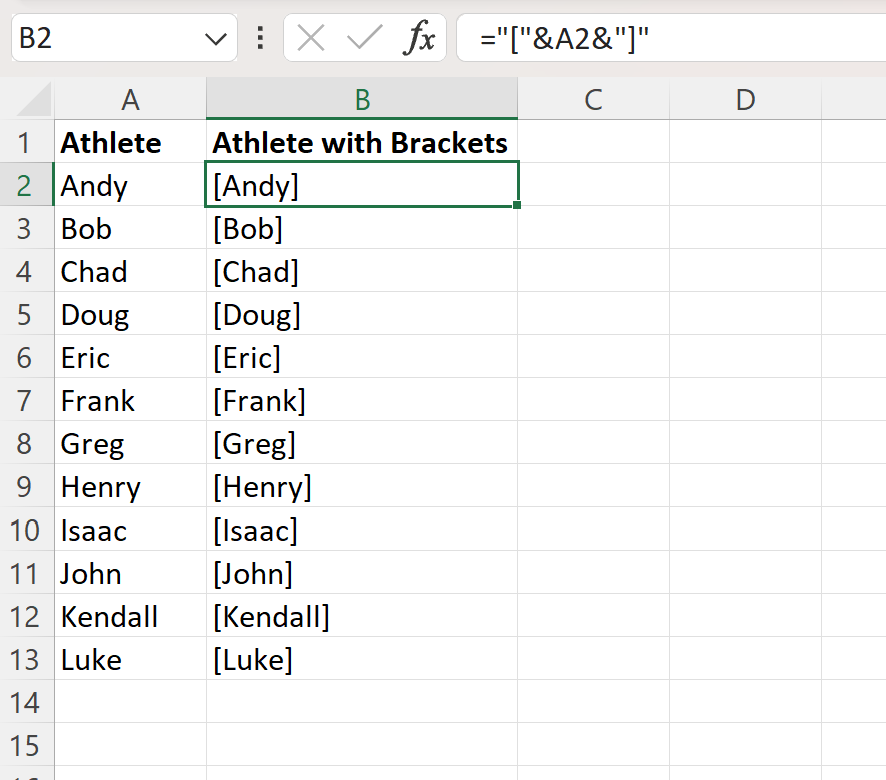Click the fill handle of cell B2

(517, 206)
